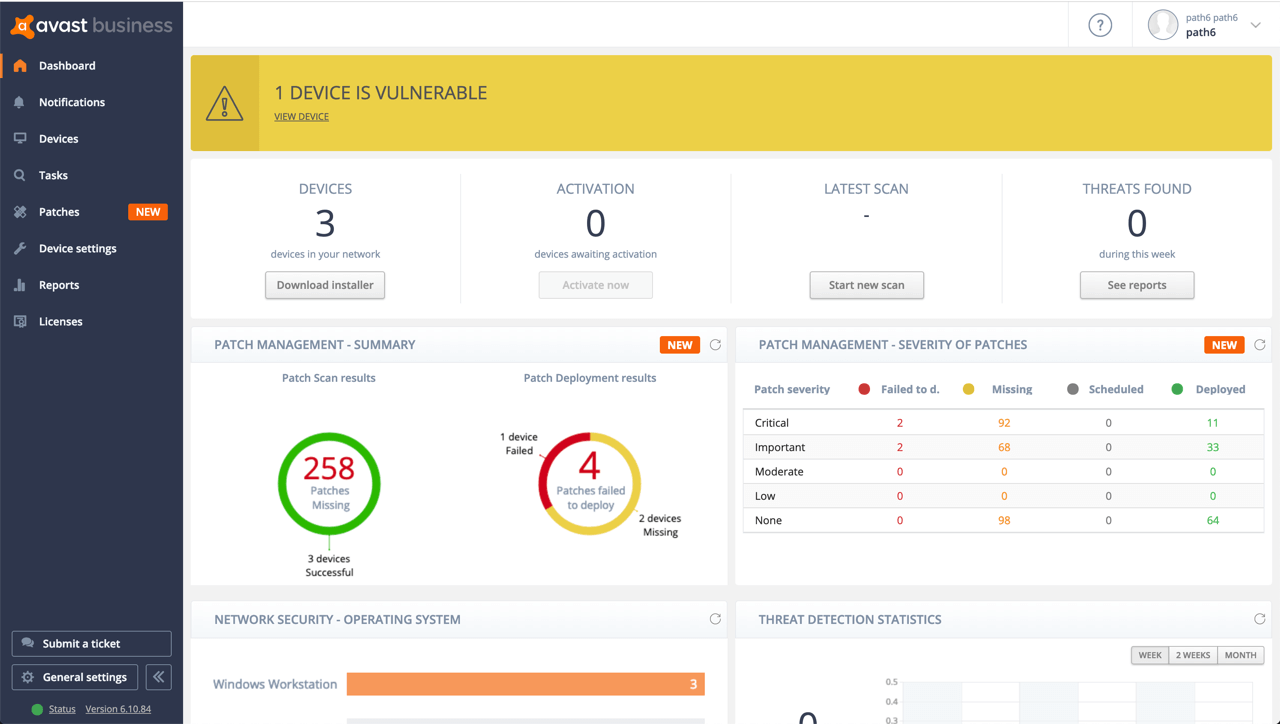
Task: Click the help question mark icon
Action: click(x=1100, y=26)
